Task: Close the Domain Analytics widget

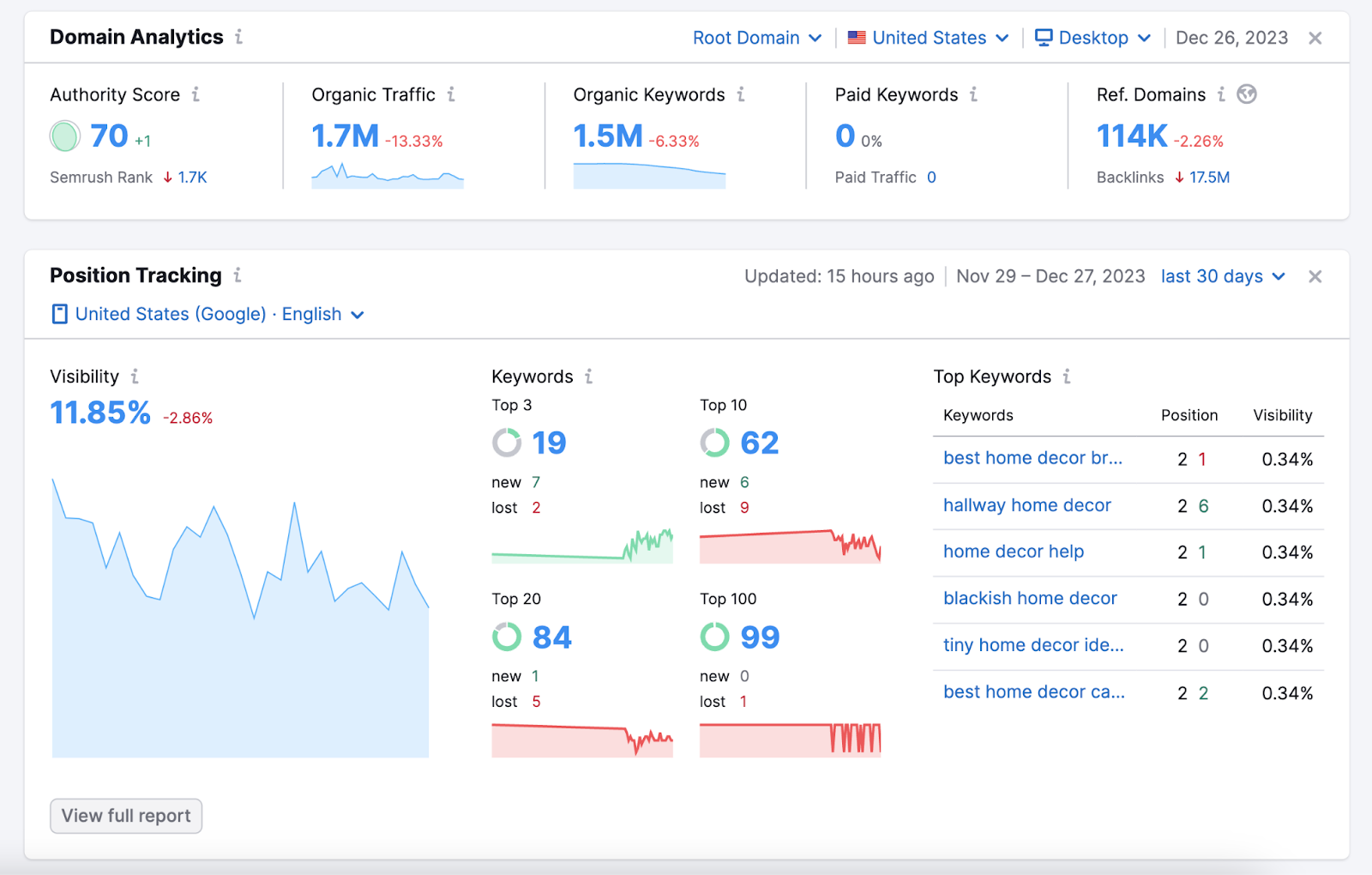Action: (1315, 38)
